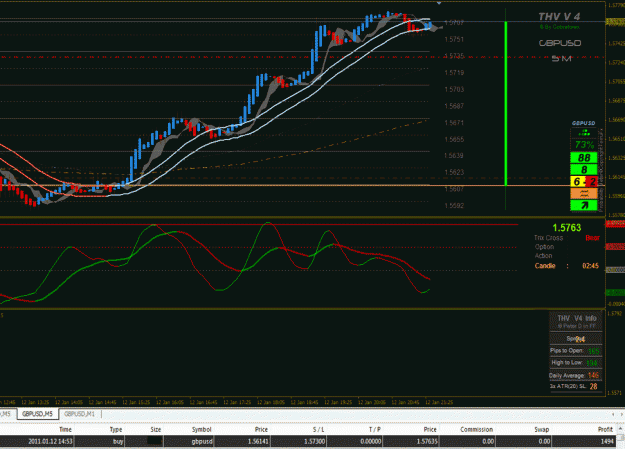Click the 1.5751 level label
This screenshot has height=449, width=625.
454,39
